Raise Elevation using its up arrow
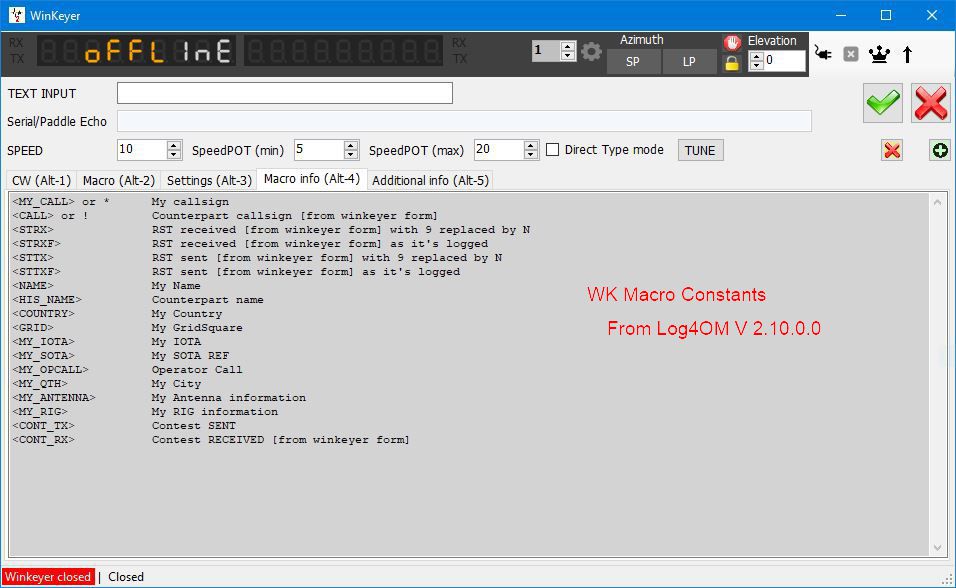Viewport: 956px width, 588px height. pos(756,57)
